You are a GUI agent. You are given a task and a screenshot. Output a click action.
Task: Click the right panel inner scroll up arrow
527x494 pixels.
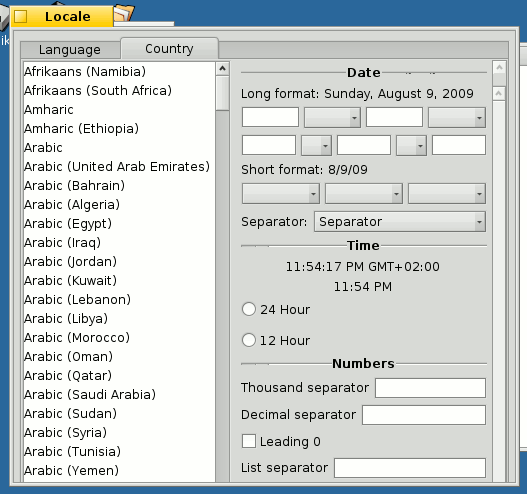click(499, 93)
